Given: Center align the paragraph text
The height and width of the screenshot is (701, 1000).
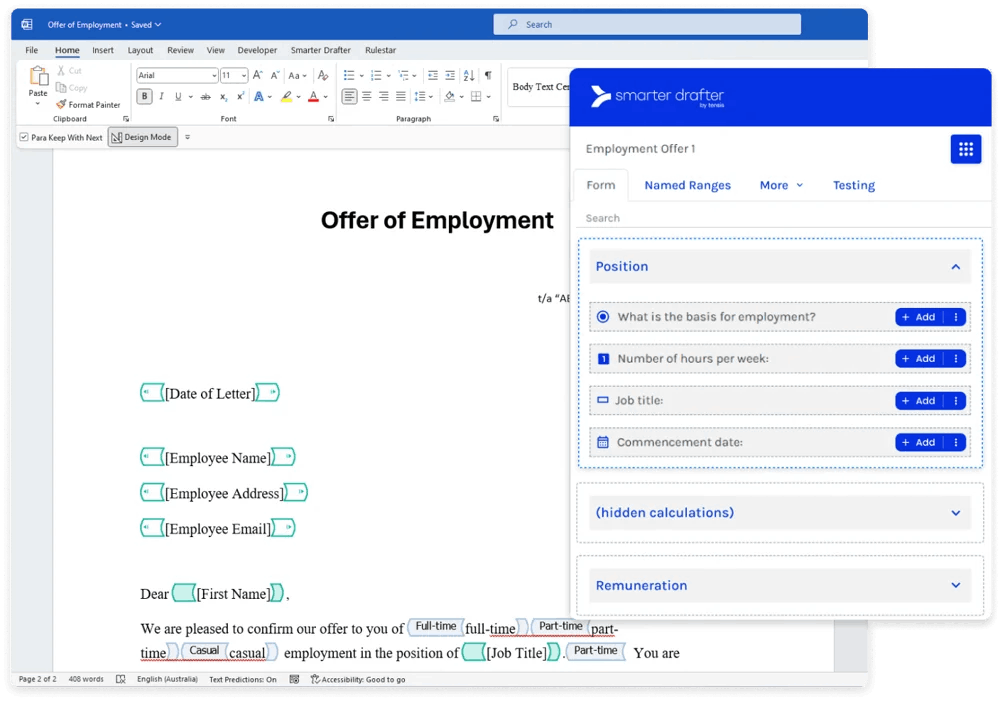Looking at the screenshot, I should 366,97.
